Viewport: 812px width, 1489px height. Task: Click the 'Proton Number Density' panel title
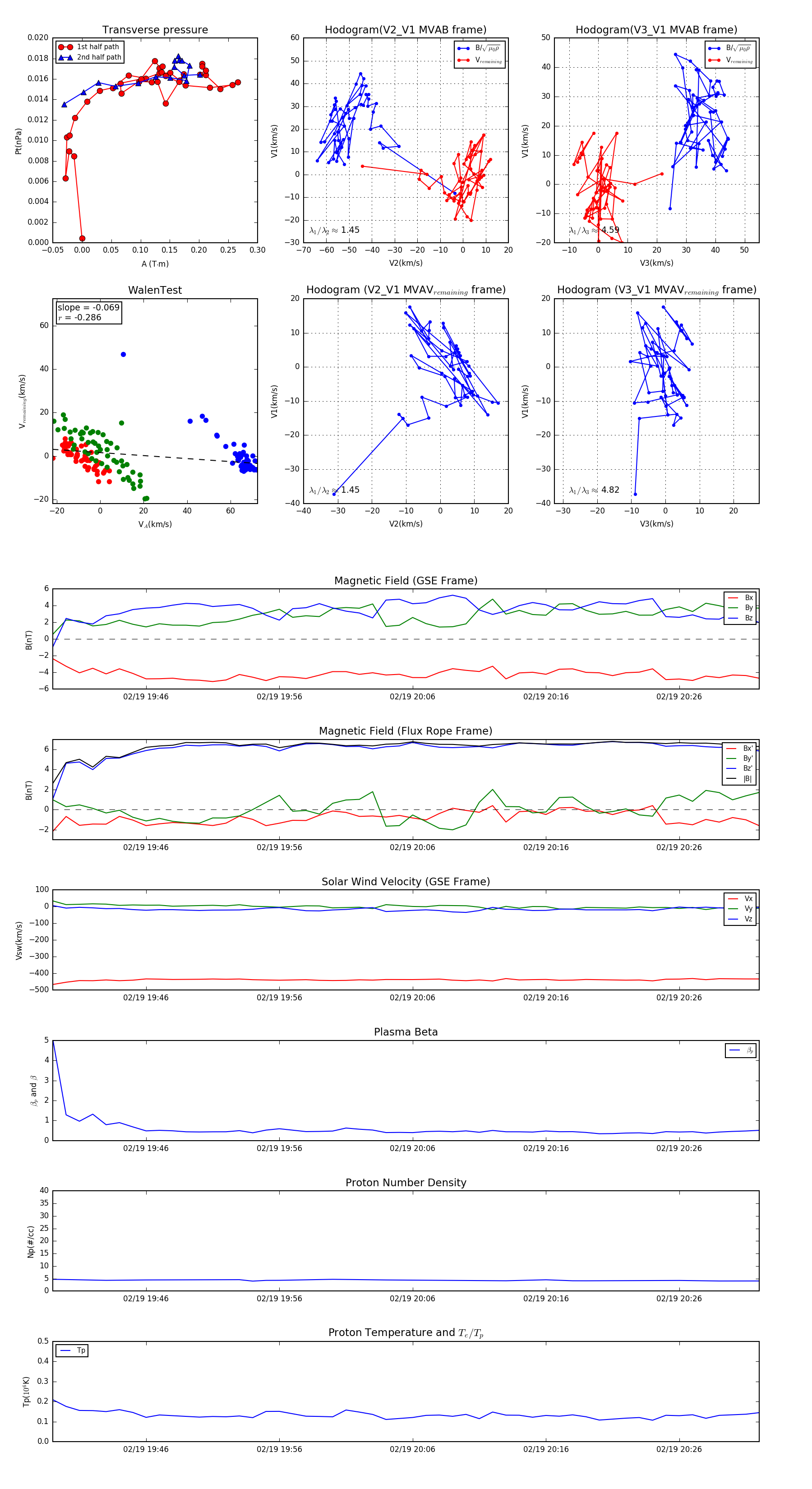406,1183
